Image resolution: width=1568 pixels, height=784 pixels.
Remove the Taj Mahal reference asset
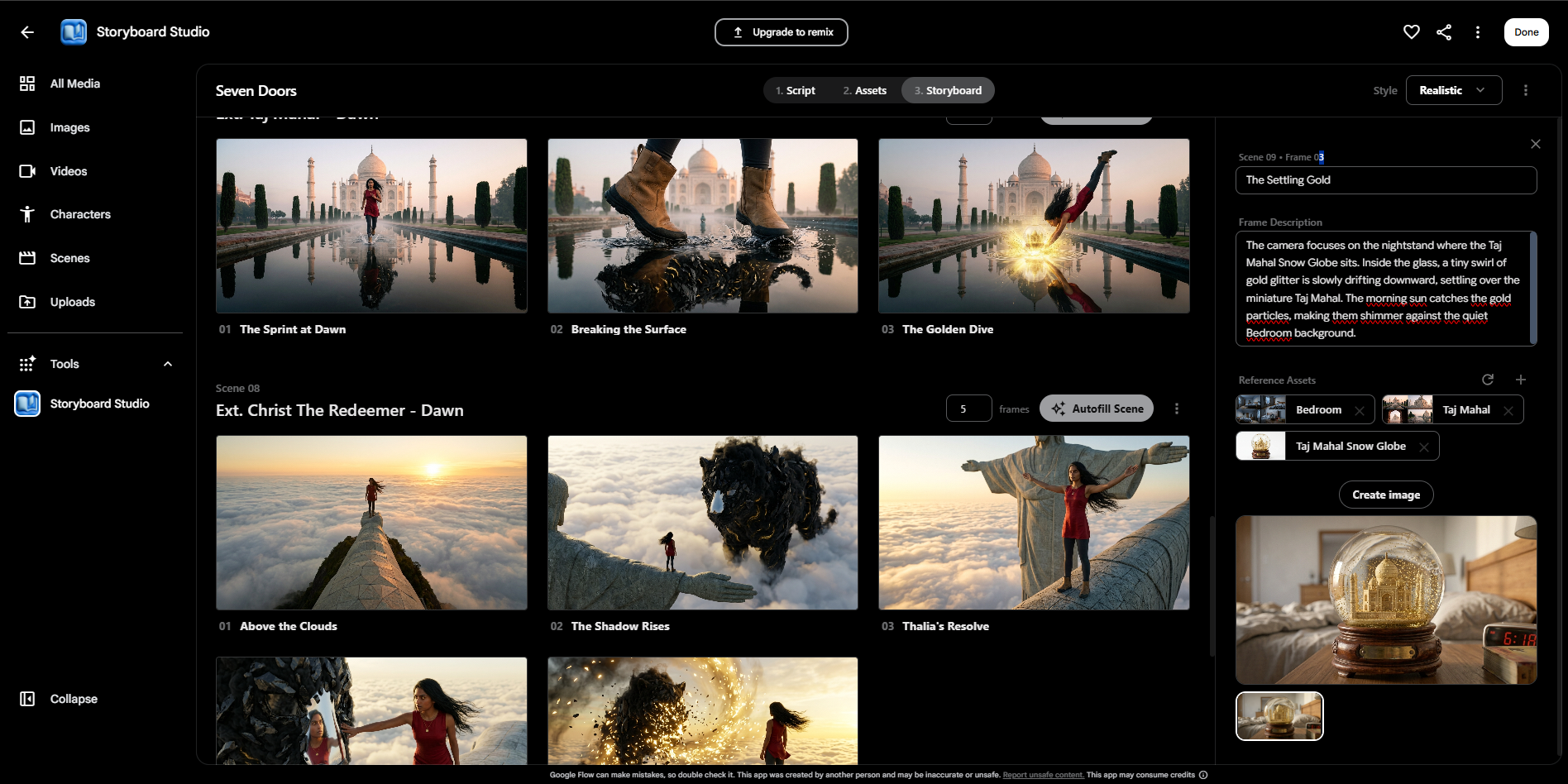[x=1508, y=410]
